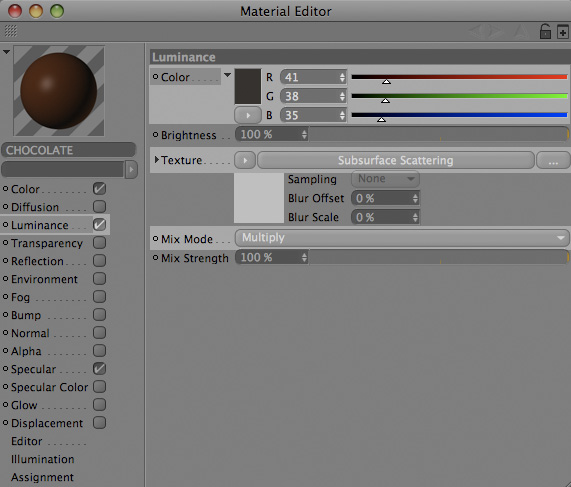This screenshot has width=571, height=487.
Task: Click the arrow button below the color swatch
Action: pyautogui.click(x=248, y=115)
